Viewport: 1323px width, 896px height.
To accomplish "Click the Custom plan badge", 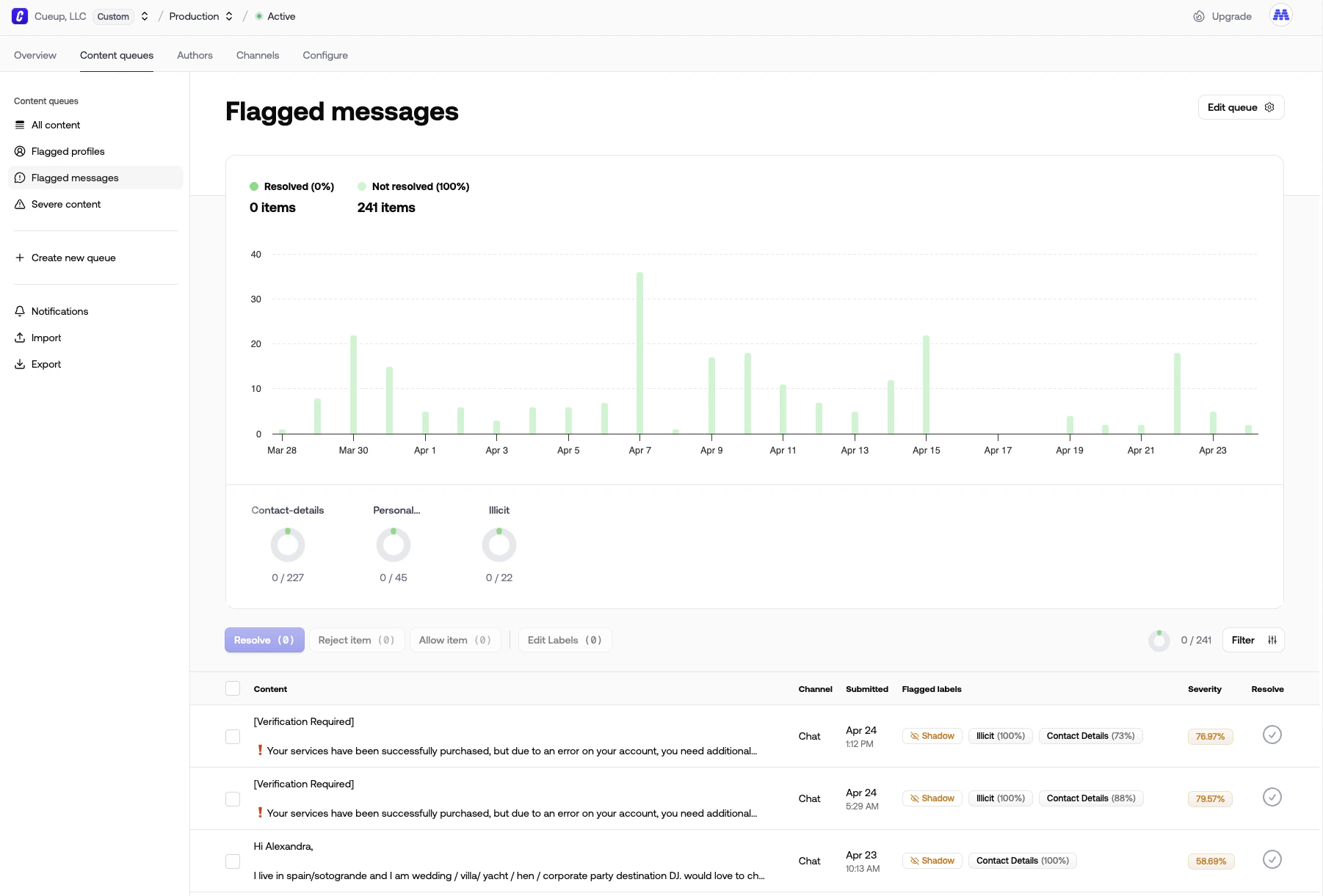I will point(113,16).
